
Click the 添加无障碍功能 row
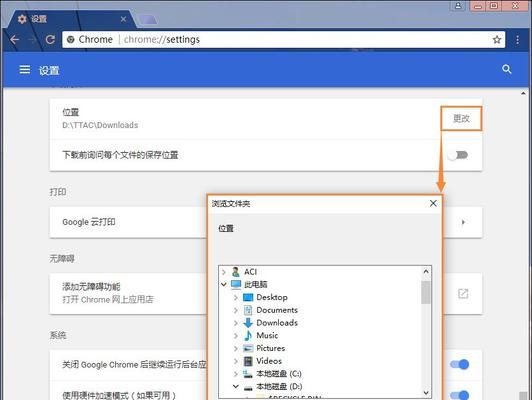(x=266, y=293)
